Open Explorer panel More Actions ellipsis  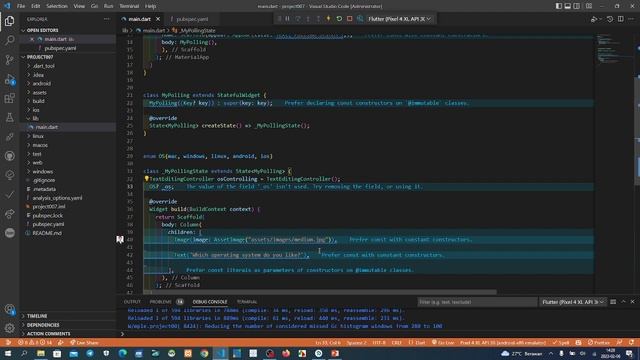point(107,19)
